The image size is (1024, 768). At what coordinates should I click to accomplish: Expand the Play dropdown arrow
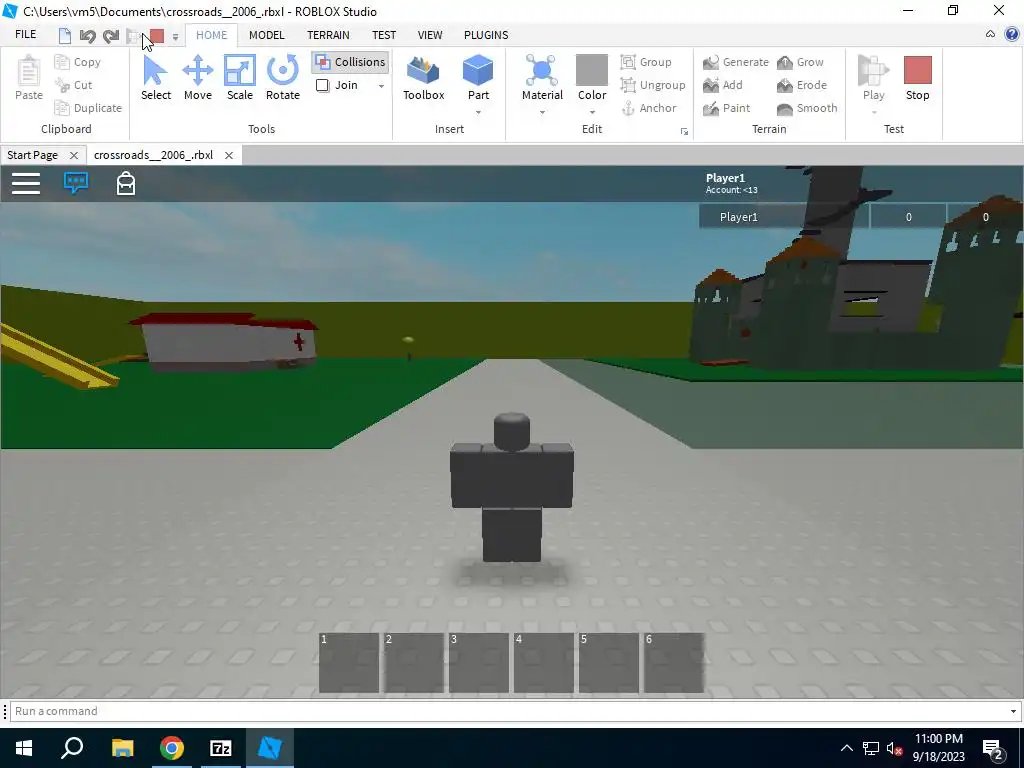(874, 112)
